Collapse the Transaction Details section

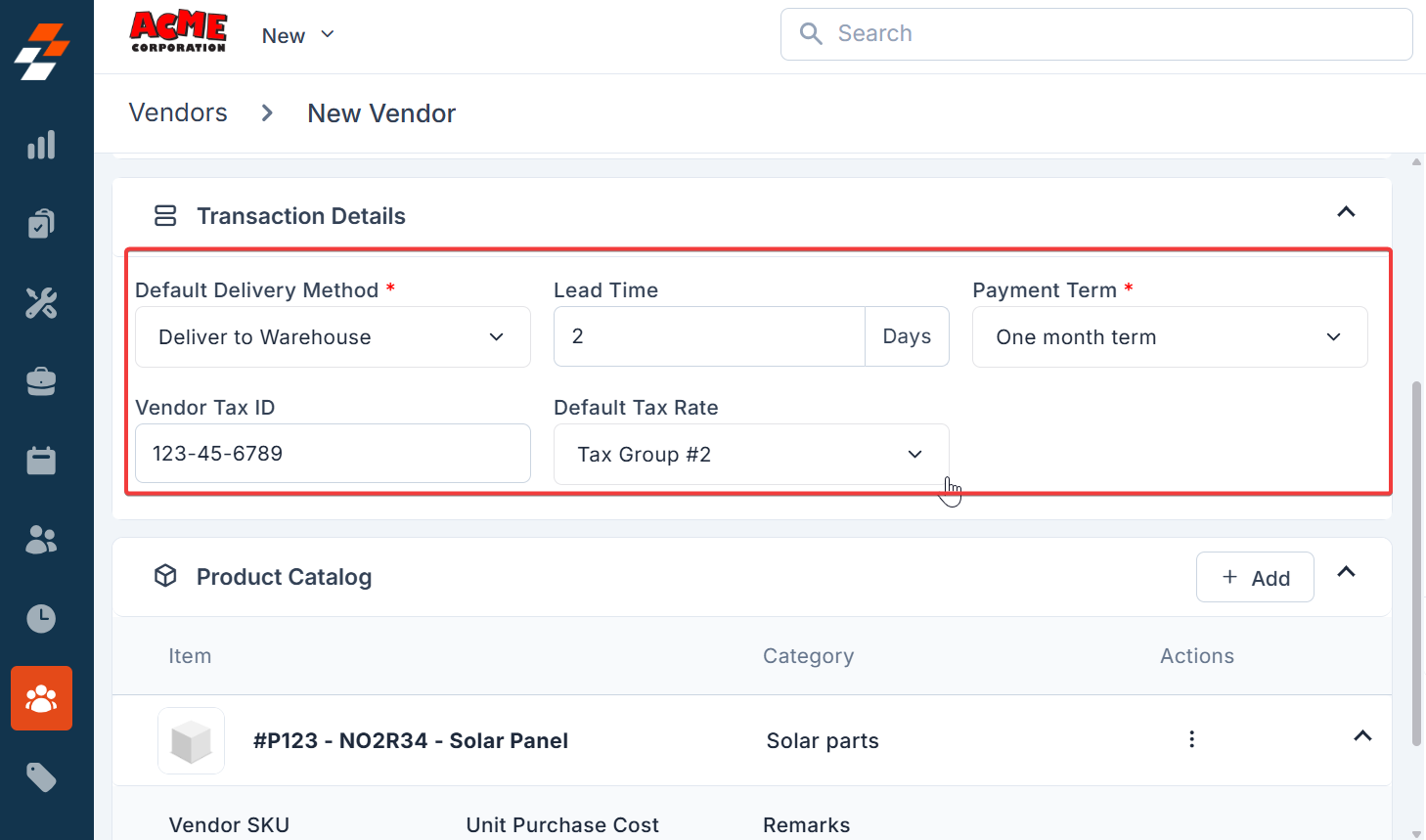(1346, 212)
